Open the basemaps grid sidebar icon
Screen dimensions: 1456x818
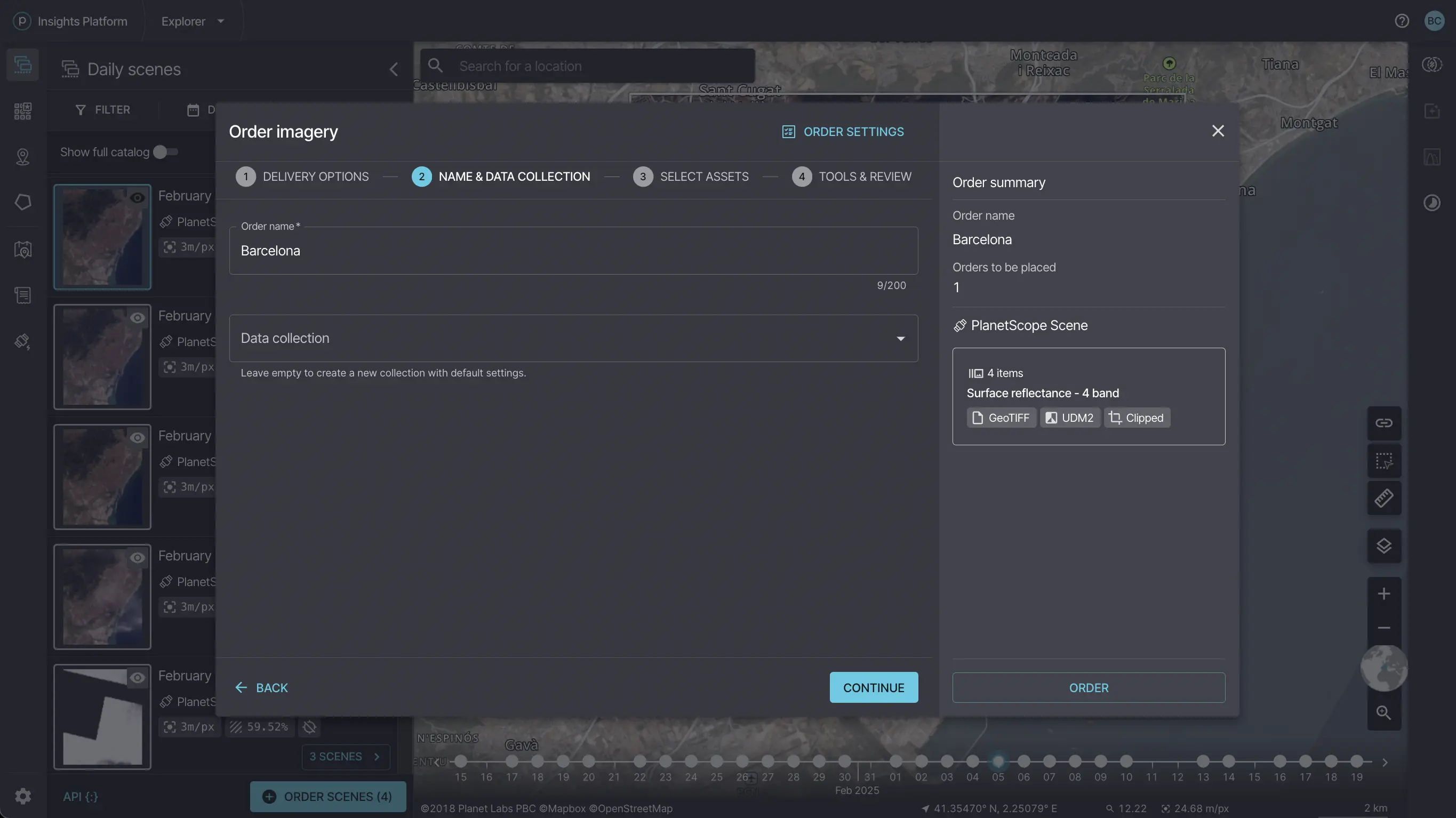click(22, 111)
